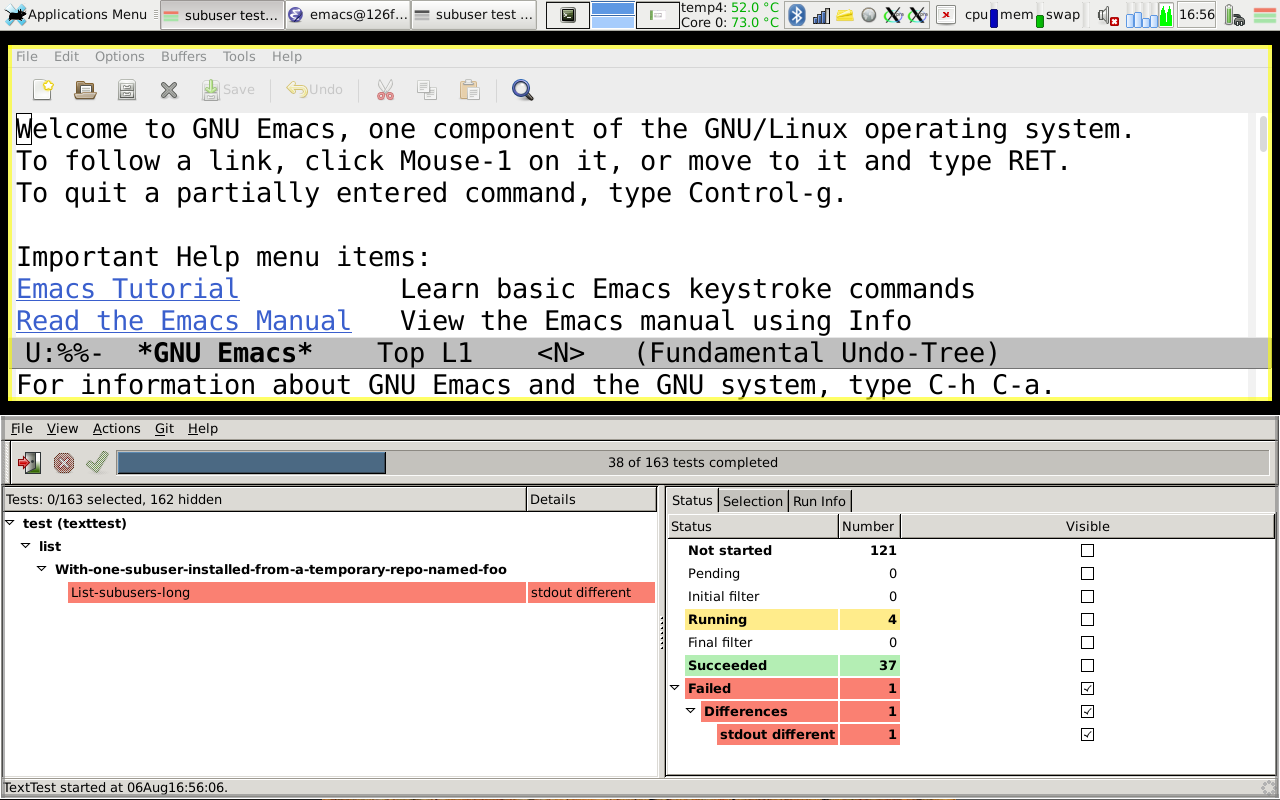Uncheck Visible for Differences row
Screen dimensions: 1280x800
[x=1088, y=711]
